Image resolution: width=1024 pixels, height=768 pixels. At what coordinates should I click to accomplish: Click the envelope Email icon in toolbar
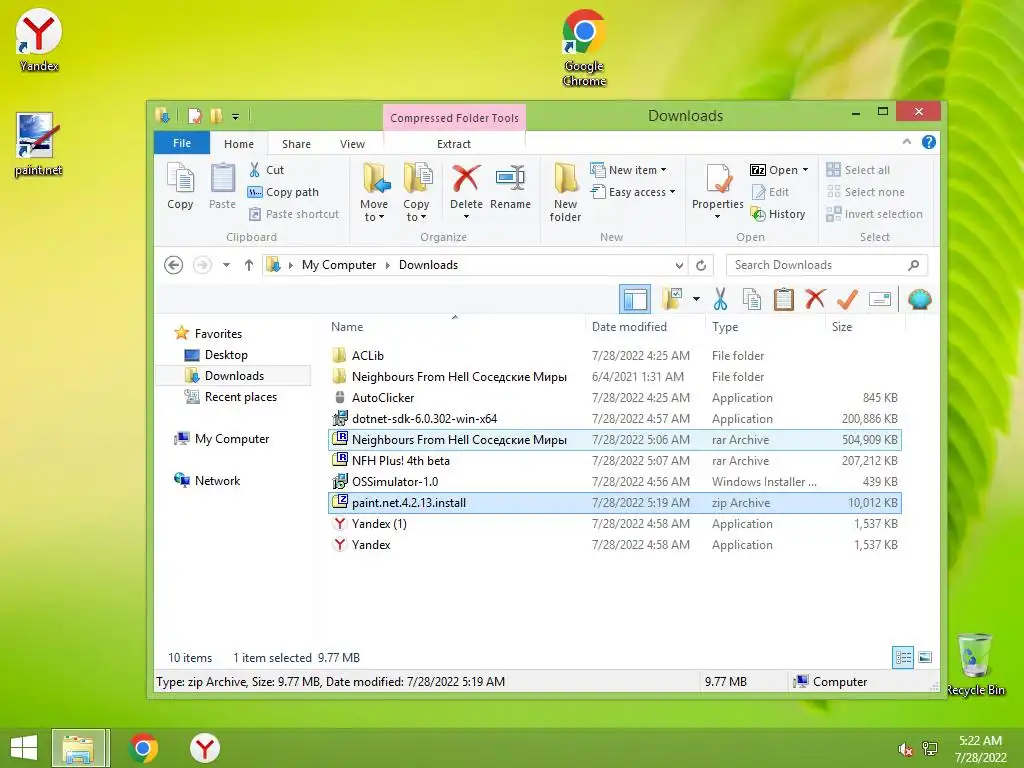880,300
